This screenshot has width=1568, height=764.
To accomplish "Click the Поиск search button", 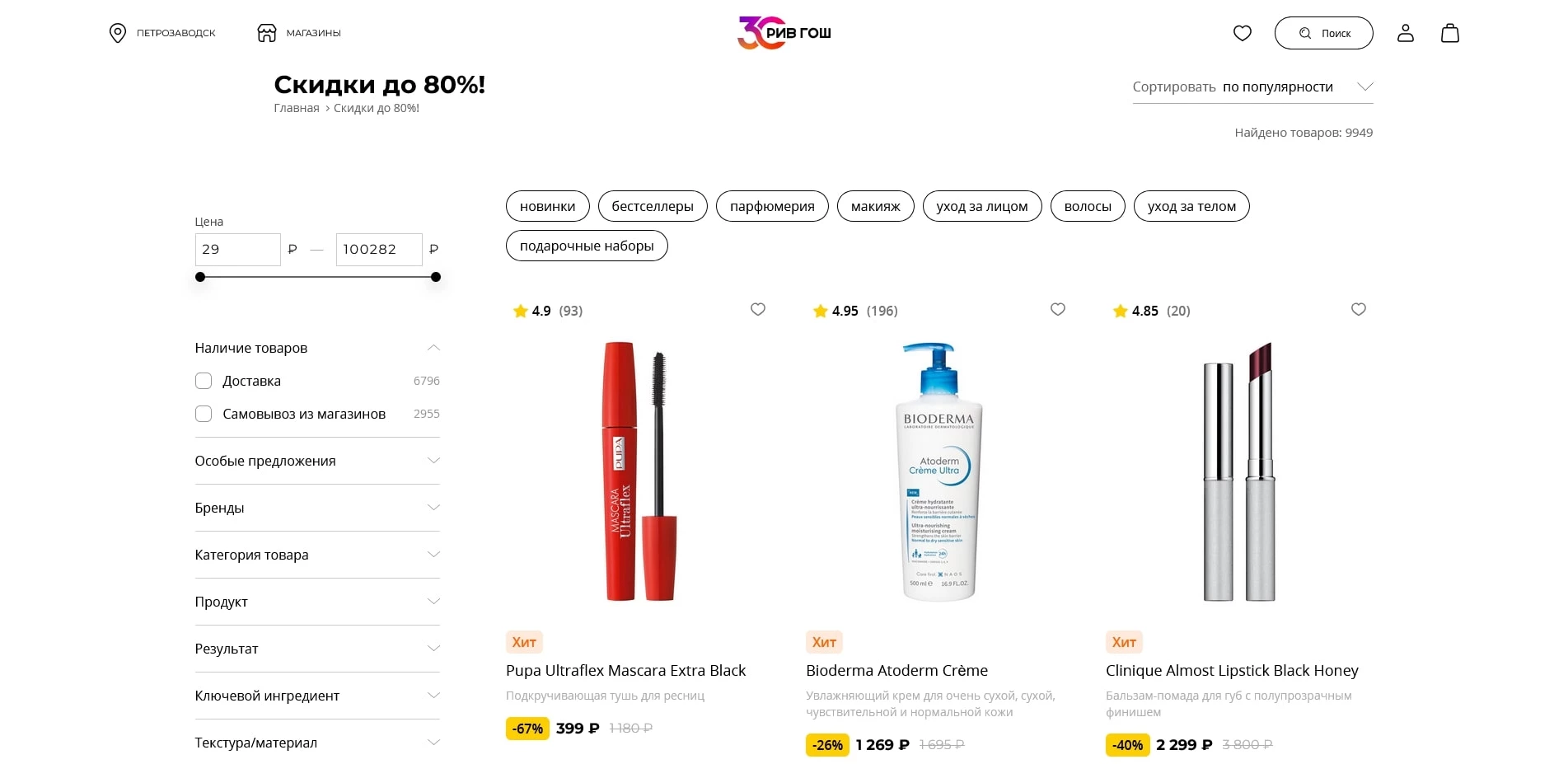I will click(x=1323, y=33).
